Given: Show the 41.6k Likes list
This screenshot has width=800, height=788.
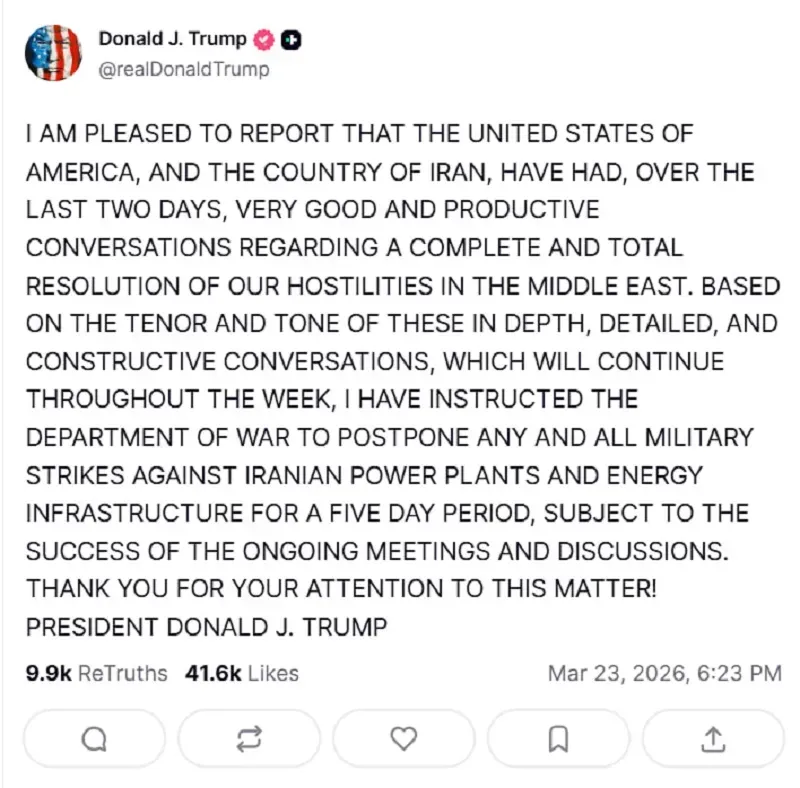Looking at the screenshot, I should [241, 673].
